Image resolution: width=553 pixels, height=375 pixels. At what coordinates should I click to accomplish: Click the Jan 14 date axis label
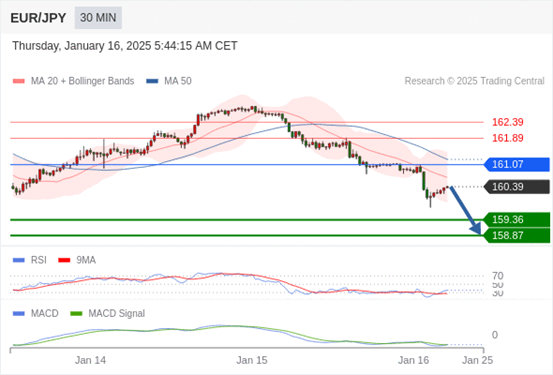point(90,360)
